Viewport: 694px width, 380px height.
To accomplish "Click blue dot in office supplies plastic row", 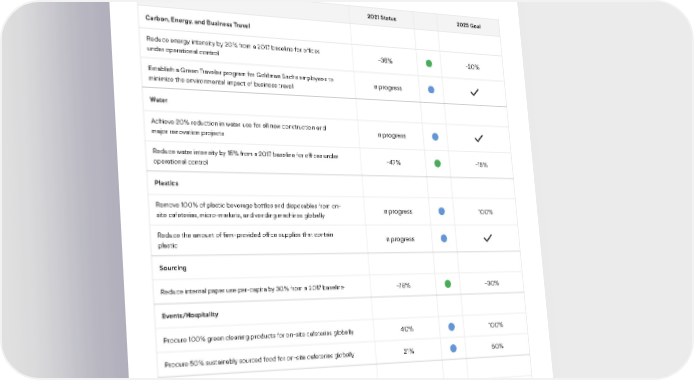I will click(x=444, y=238).
